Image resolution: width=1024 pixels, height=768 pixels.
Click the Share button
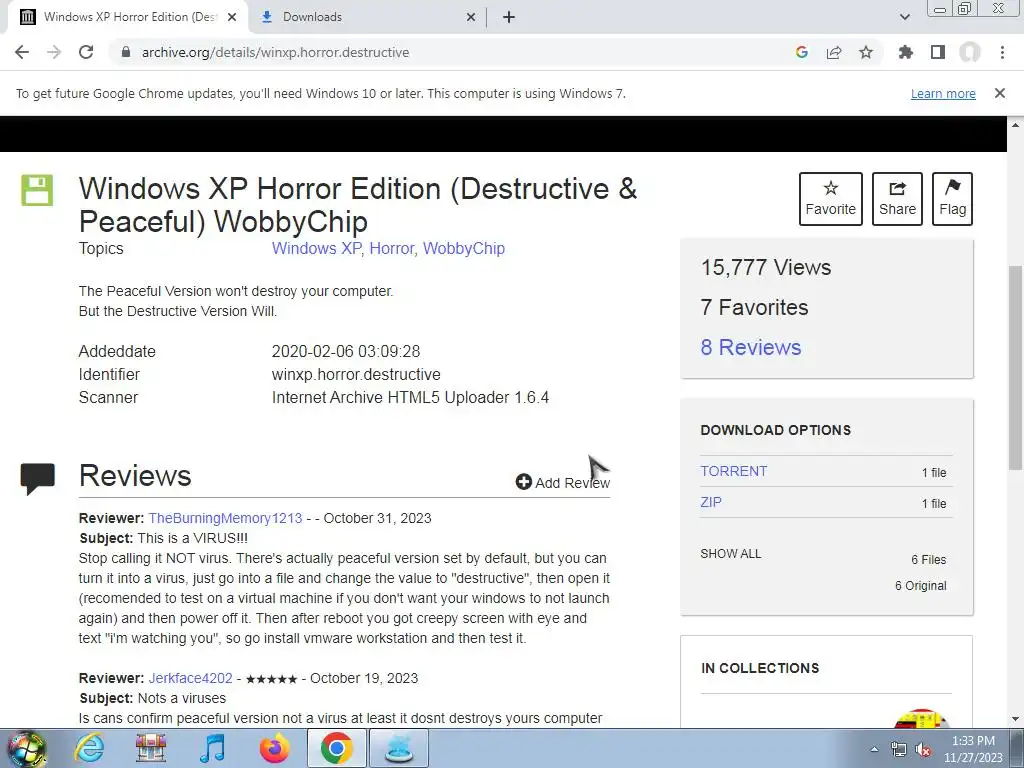(x=897, y=199)
